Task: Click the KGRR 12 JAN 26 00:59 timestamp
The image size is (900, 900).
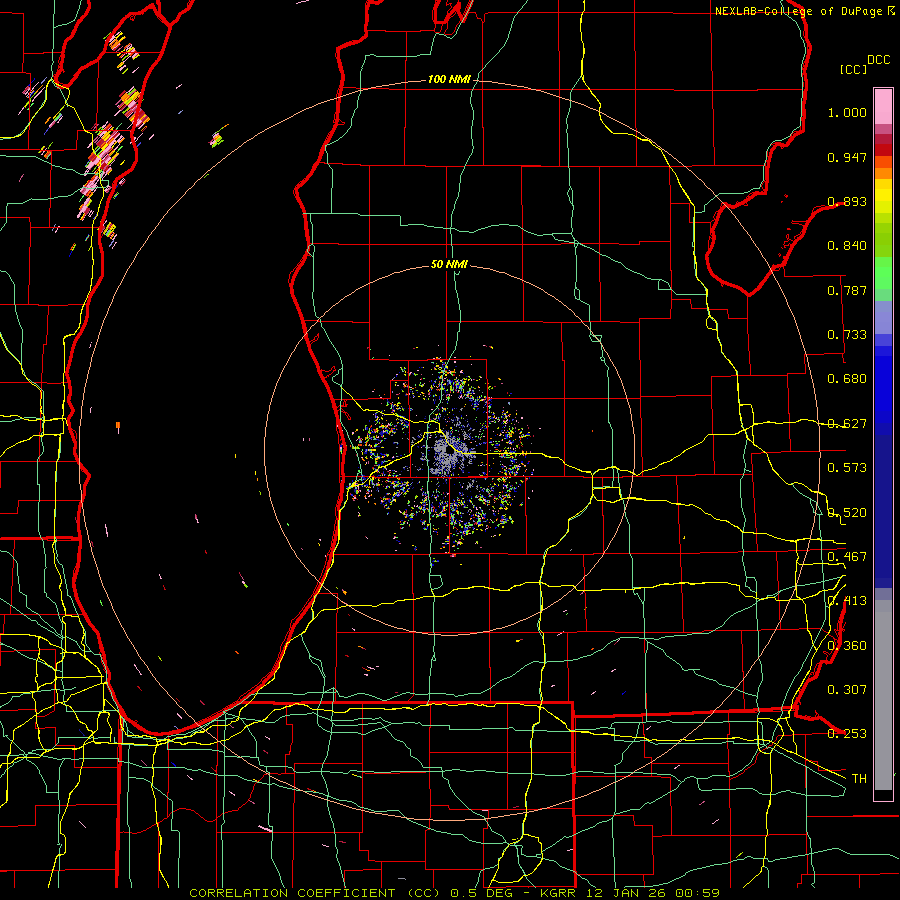Action: click(x=630, y=893)
